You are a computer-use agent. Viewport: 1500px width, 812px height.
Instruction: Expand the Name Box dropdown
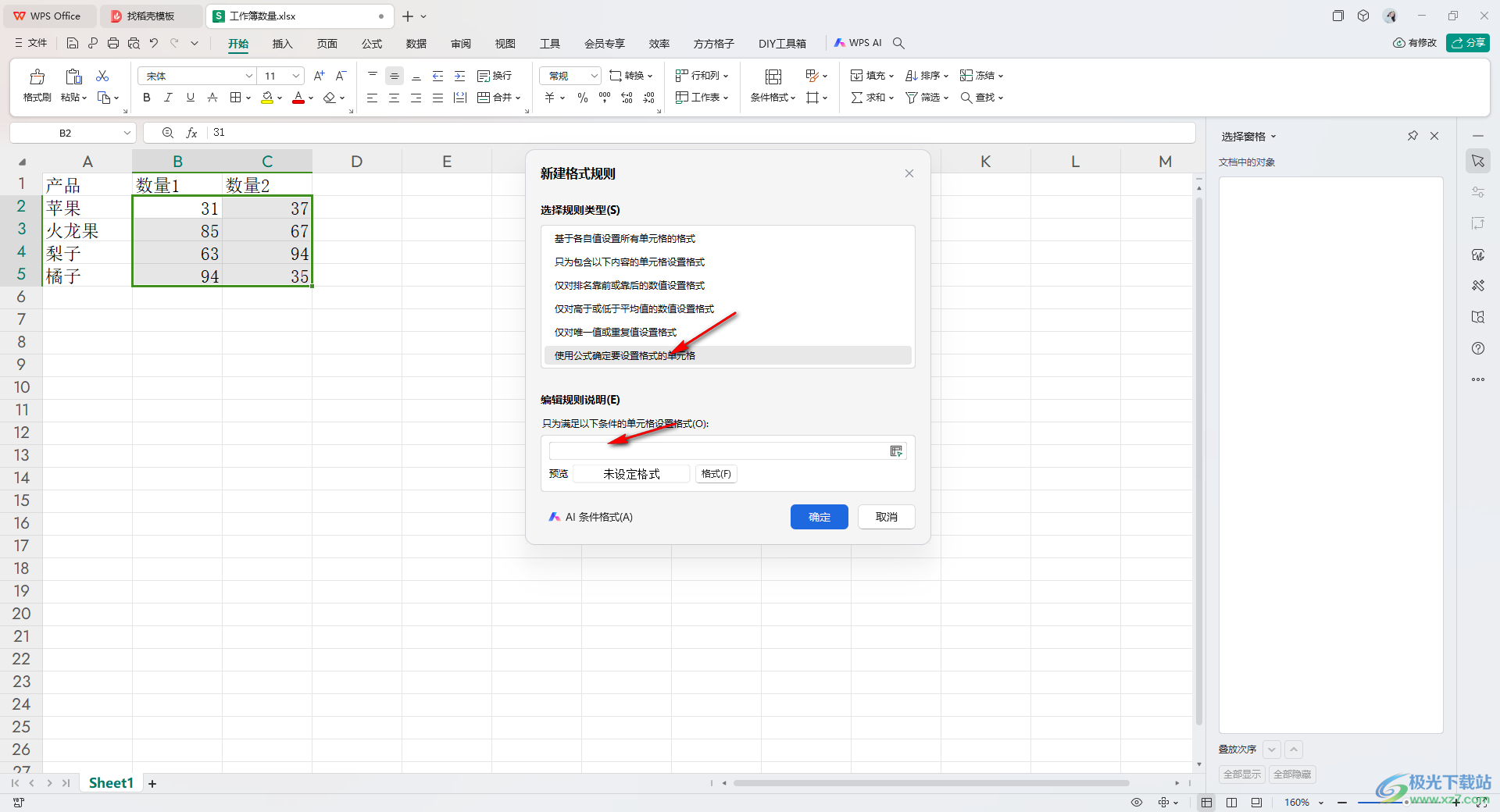point(127,133)
